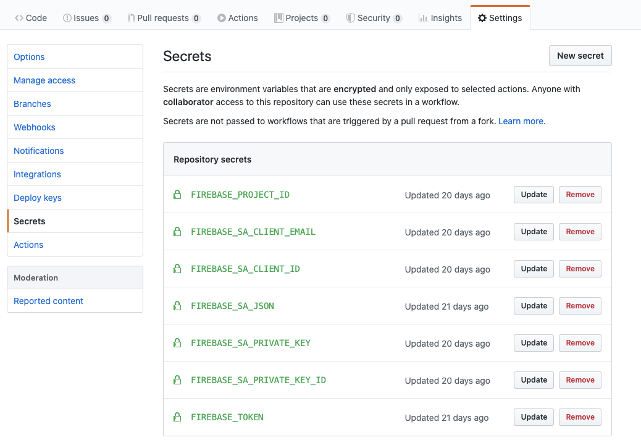Click the FIREBASE_SA_PRIVATE_KEY_ID secret name
Image resolution: width=641 pixels, height=440 pixels.
(x=258, y=380)
